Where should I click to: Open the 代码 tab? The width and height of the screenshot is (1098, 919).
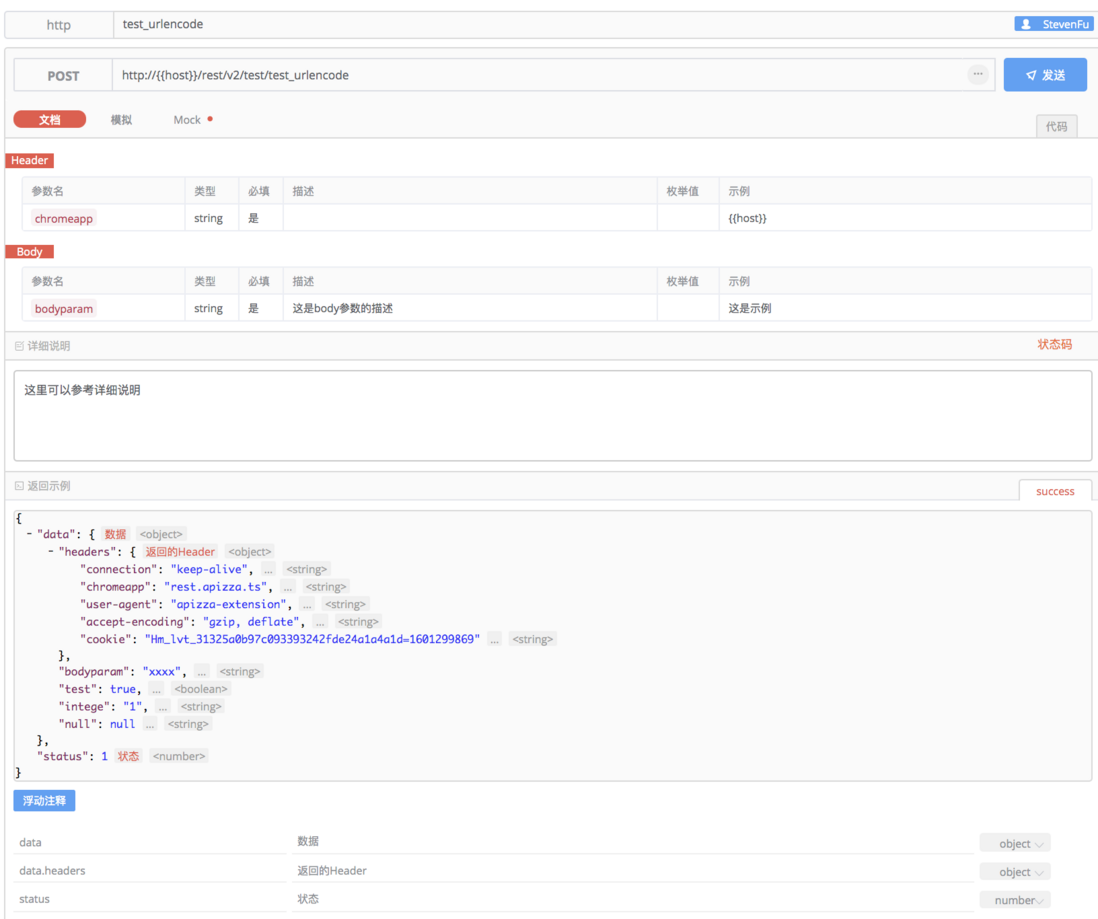tap(1056, 126)
